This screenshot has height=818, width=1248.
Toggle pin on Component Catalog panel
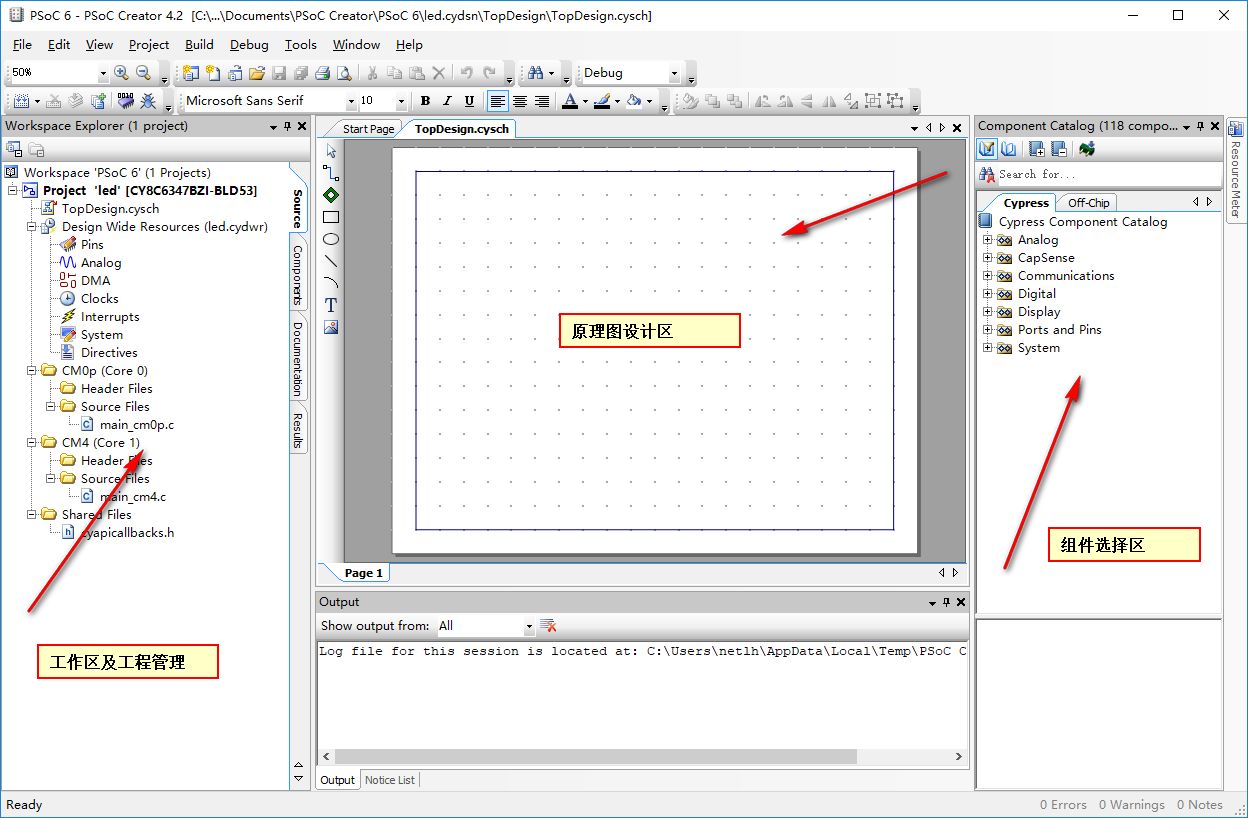(1201, 126)
